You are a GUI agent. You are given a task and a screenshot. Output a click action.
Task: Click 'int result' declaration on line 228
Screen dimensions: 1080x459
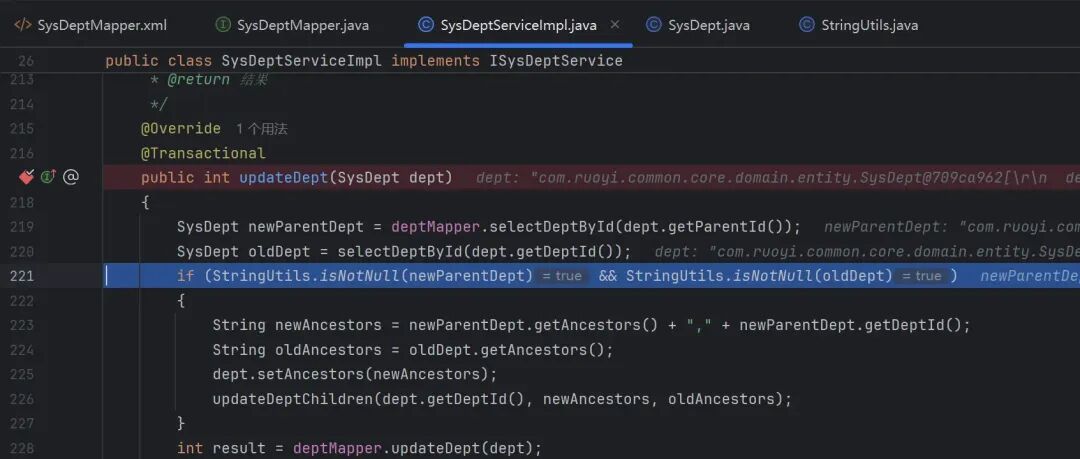[221, 448]
